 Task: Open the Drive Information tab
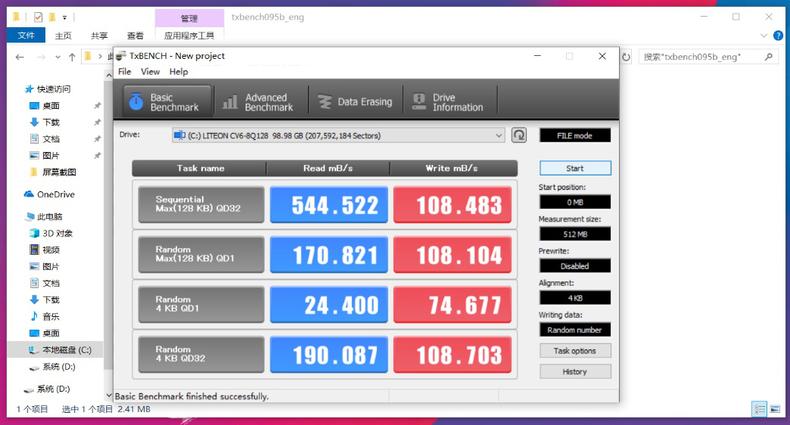[449, 102]
